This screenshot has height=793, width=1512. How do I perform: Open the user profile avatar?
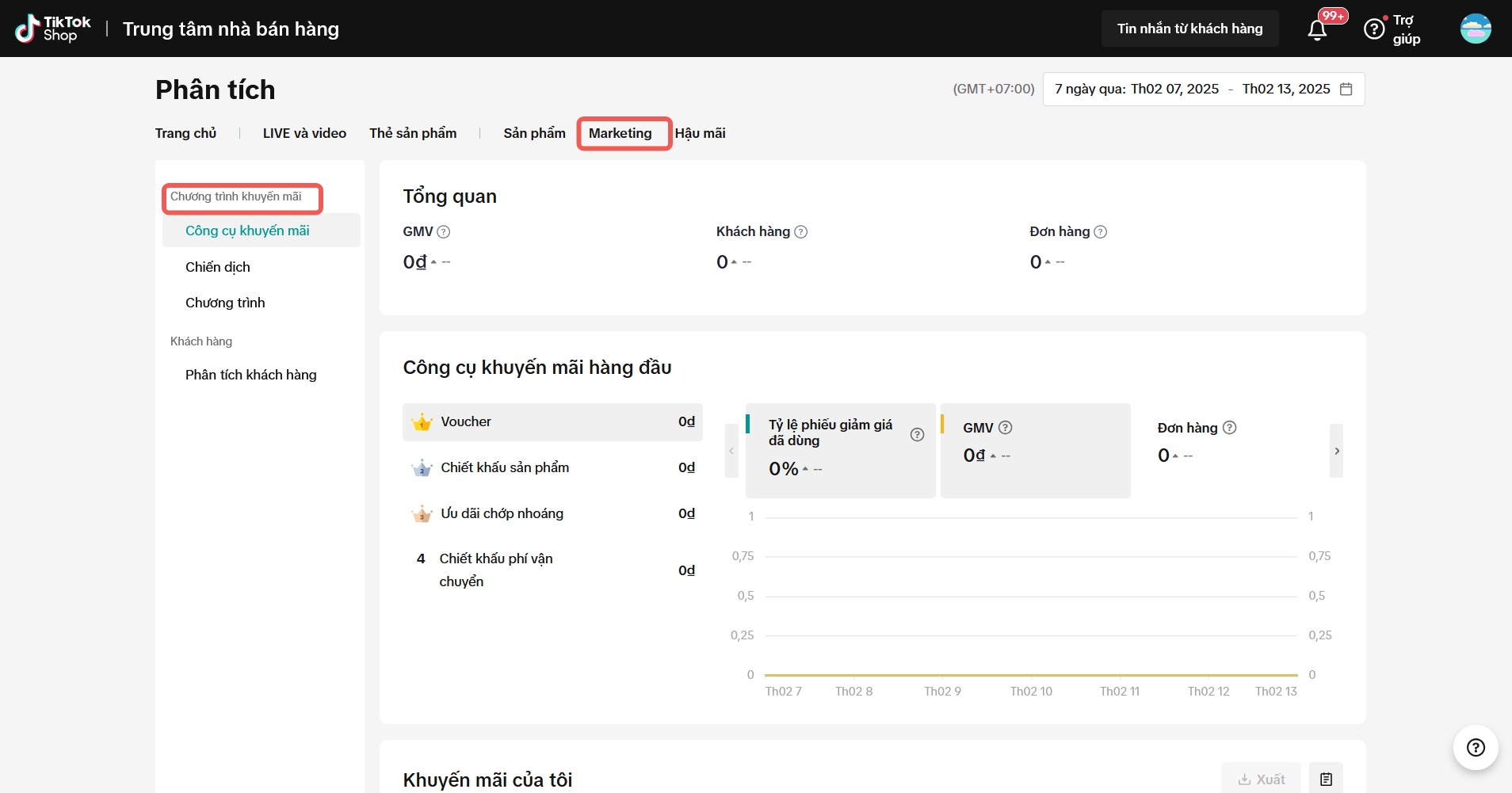tap(1476, 29)
